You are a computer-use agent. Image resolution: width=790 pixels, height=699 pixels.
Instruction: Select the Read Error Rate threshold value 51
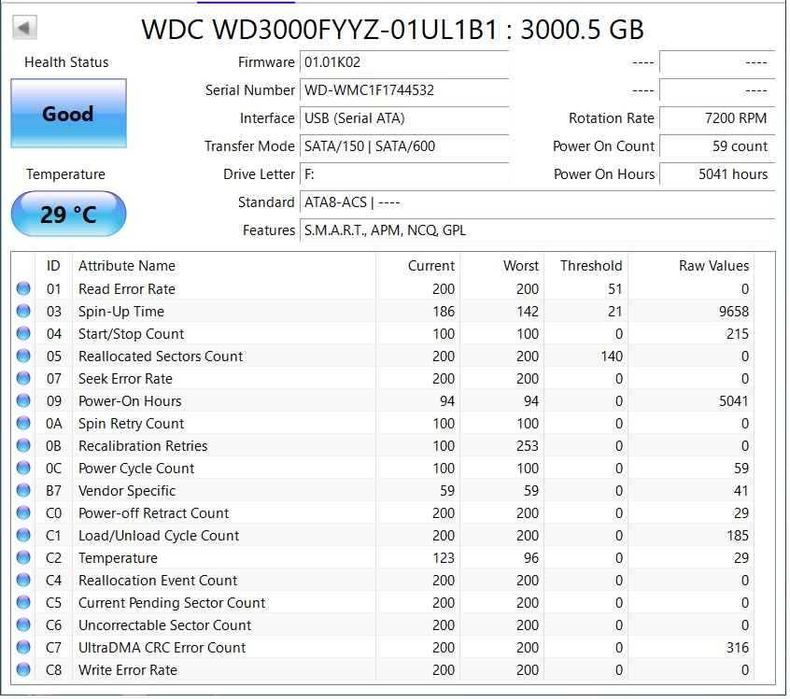point(615,289)
